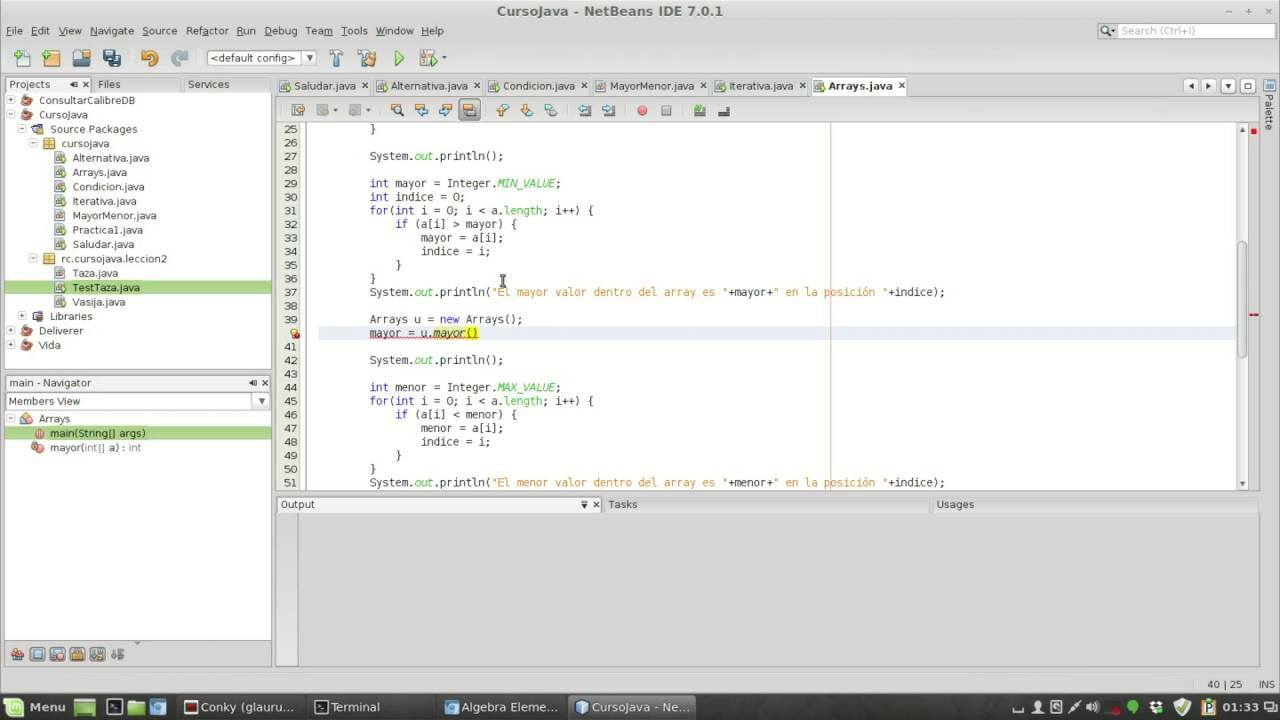Screen dimensions: 1280x720
Task: Click the Redo arrow icon
Action: point(179,58)
